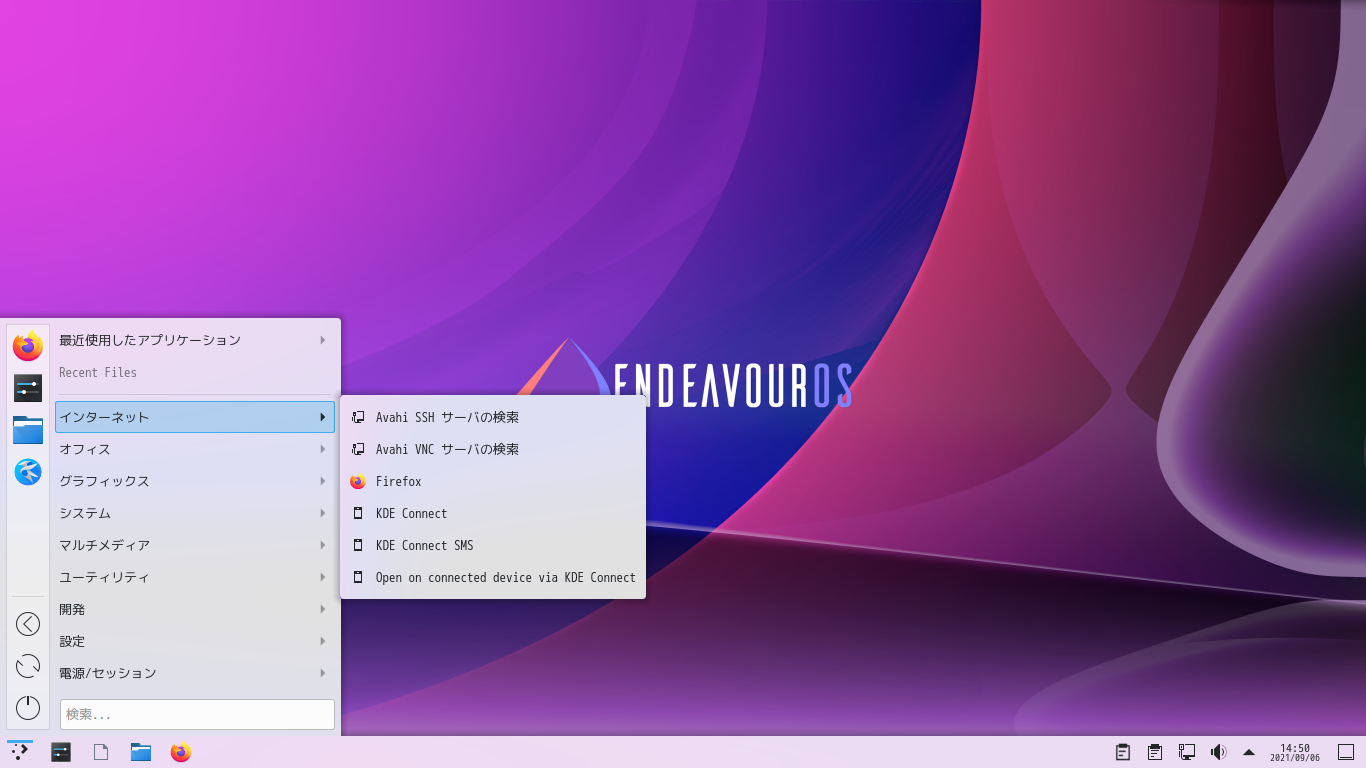Open System Settings from favorites sidebar
The image size is (1366, 768).
28,388
